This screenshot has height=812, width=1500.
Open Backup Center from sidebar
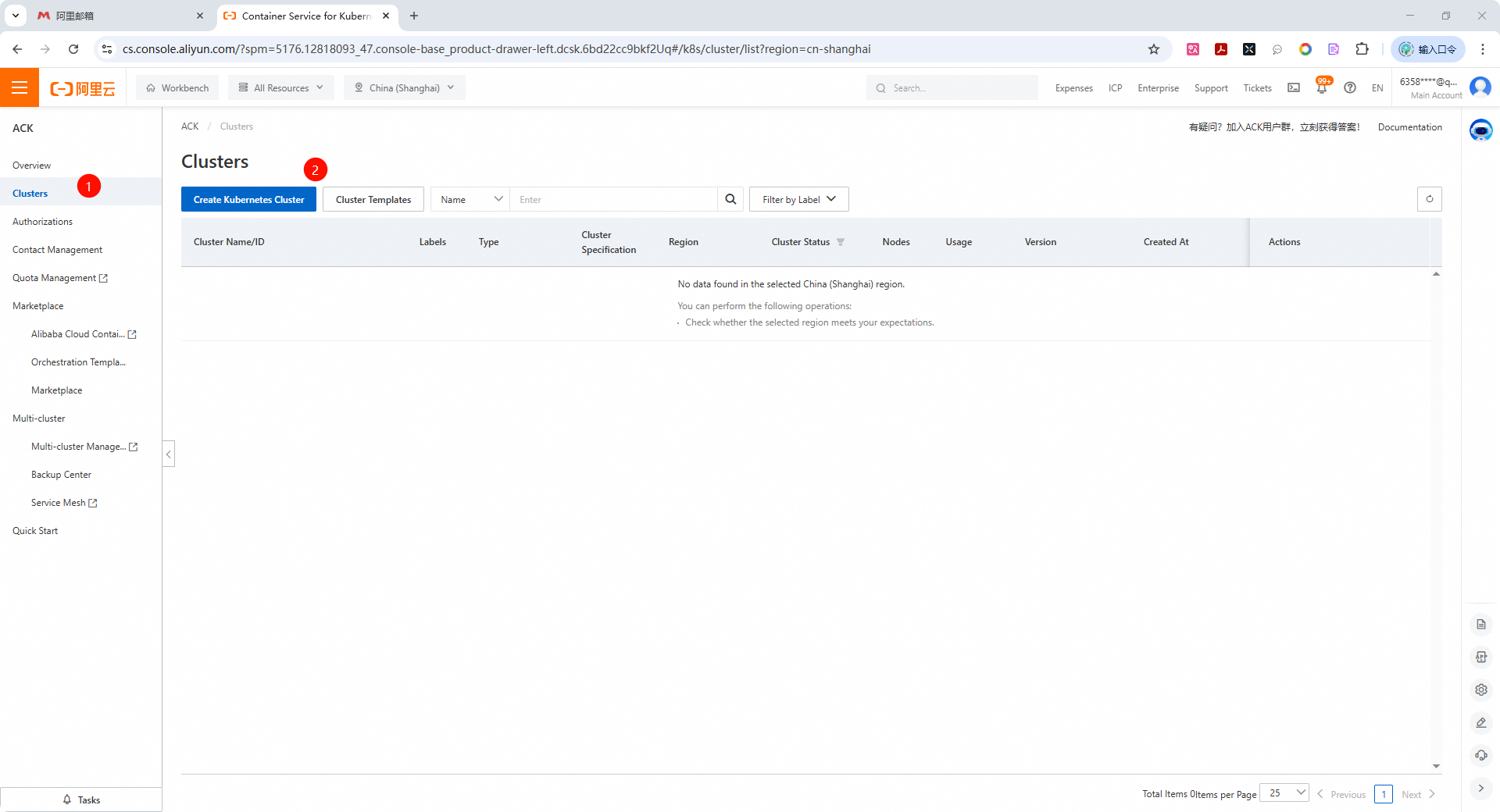[61, 475]
